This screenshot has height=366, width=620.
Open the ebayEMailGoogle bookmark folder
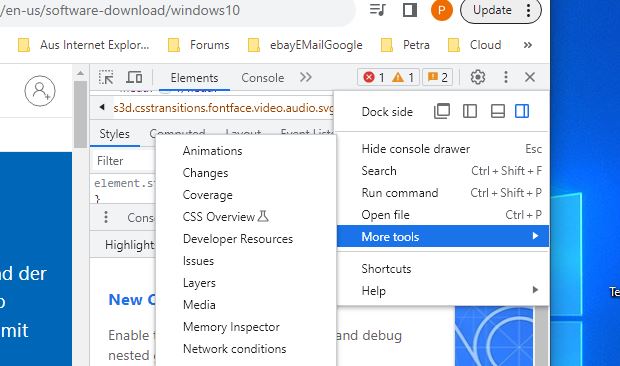click(x=305, y=45)
